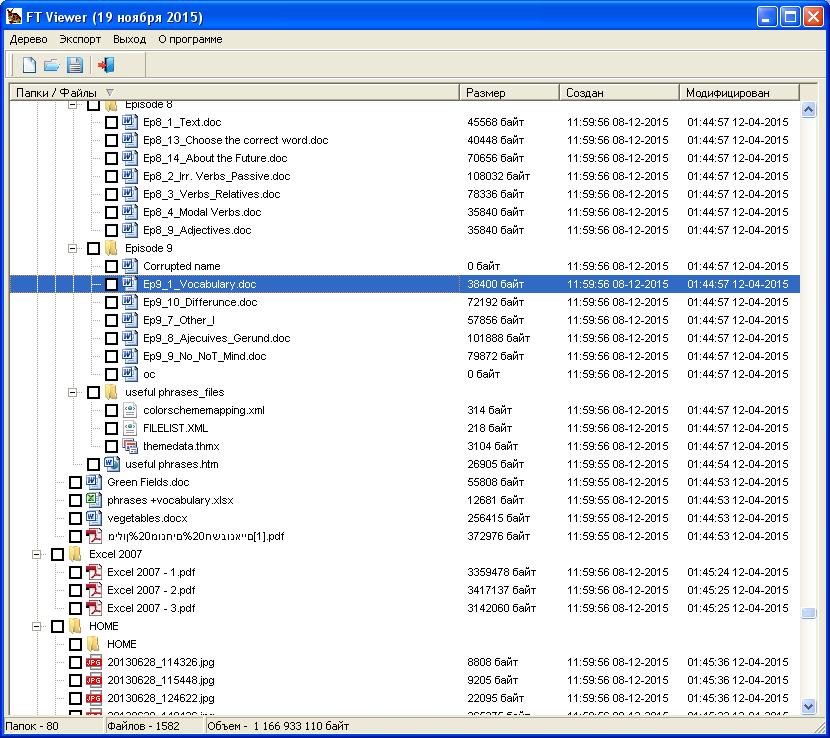Click the PDF icon of Excel 2007 - 3.pdf

(94, 608)
